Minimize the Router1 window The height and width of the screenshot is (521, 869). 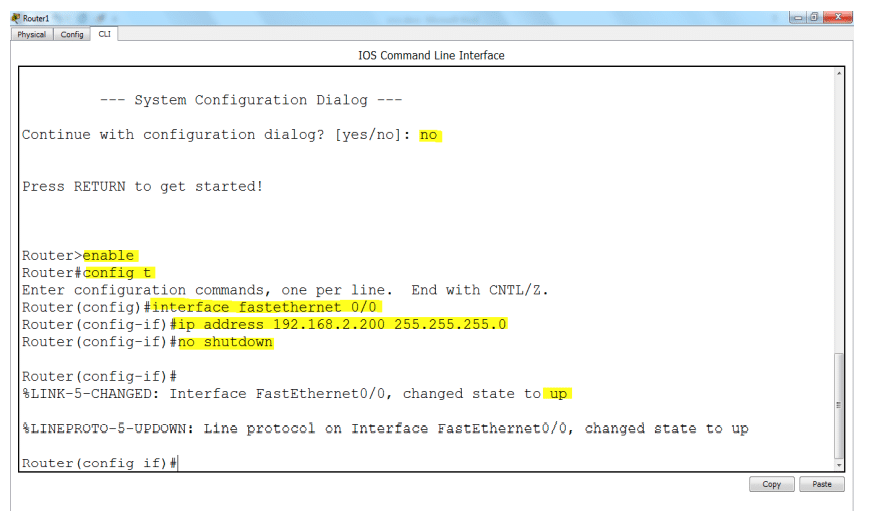(x=798, y=17)
